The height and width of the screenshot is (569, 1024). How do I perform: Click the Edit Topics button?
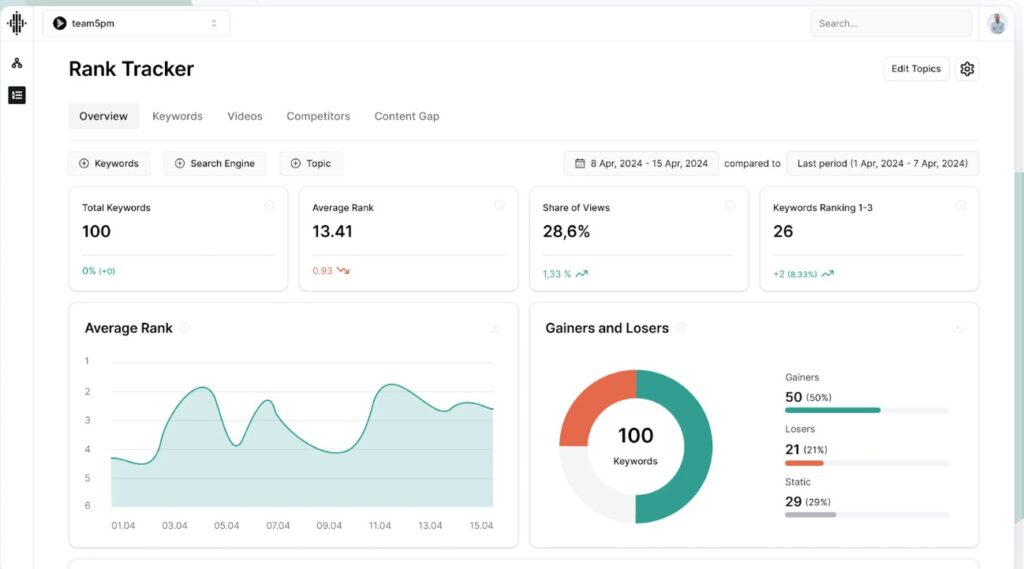(915, 69)
